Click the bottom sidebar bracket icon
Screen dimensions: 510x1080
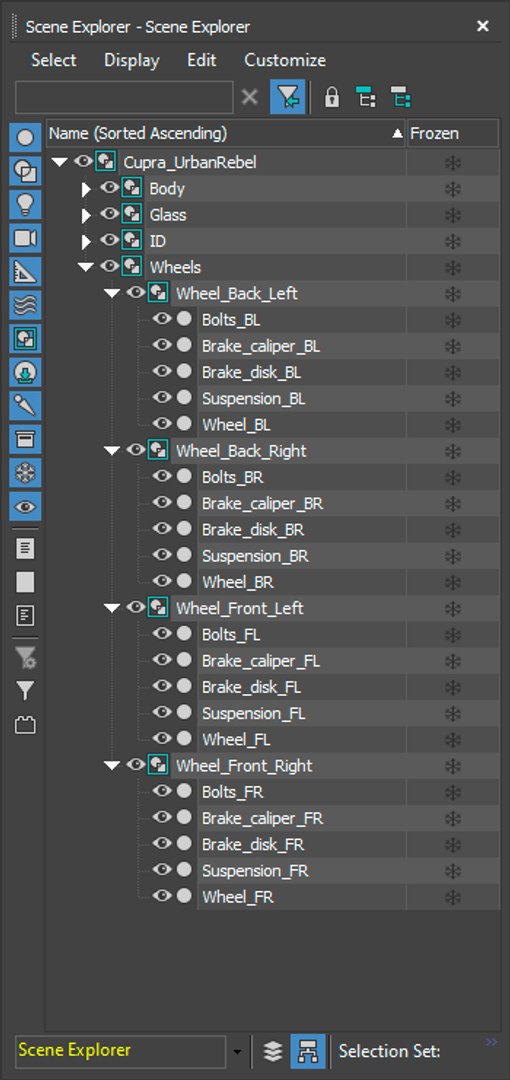25,725
